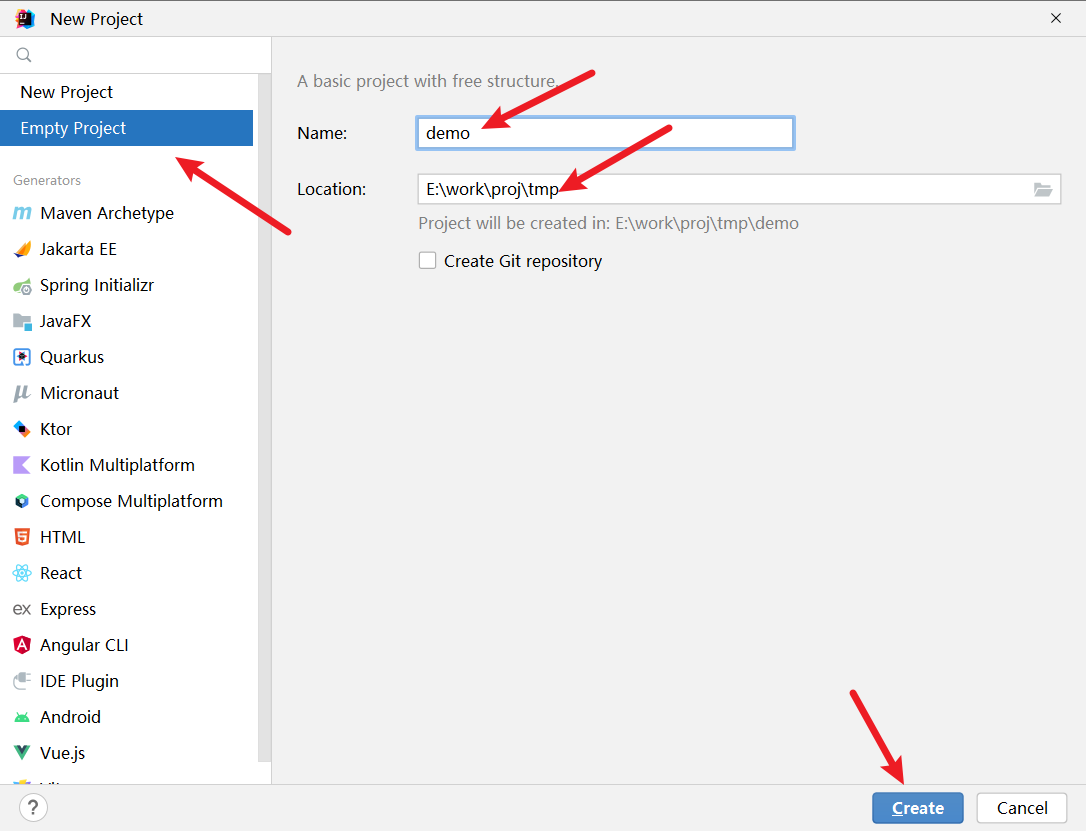
Task: Click the Vue.js icon
Action: click(x=22, y=753)
